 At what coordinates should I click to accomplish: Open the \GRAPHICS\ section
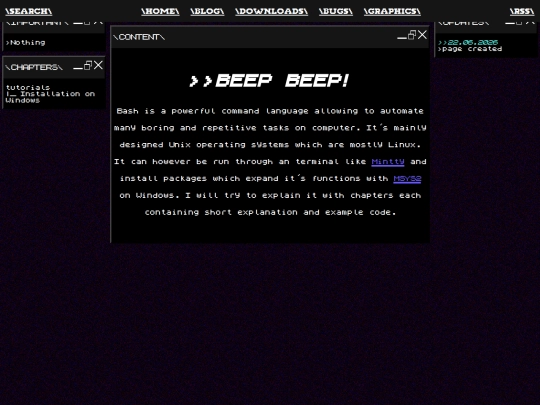click(x=392, y=11)
